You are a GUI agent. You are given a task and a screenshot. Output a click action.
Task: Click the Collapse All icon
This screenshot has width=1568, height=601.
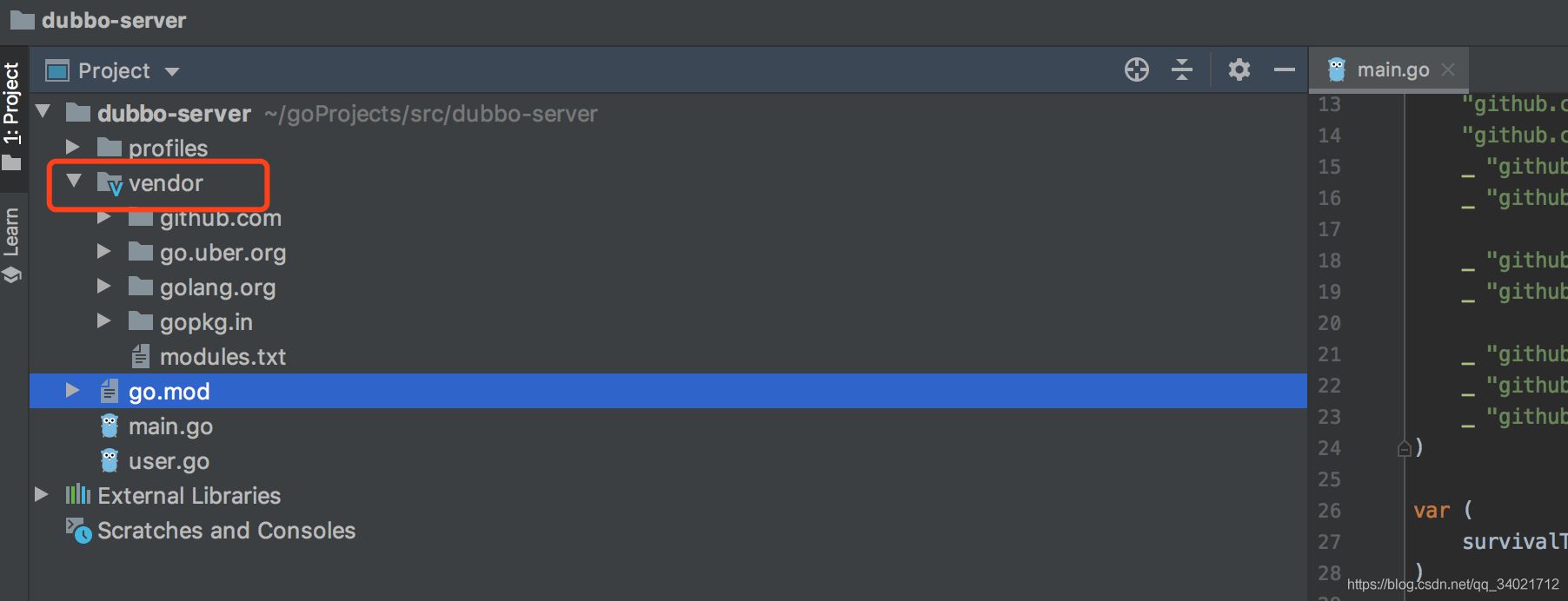(x=1182, y=69)
